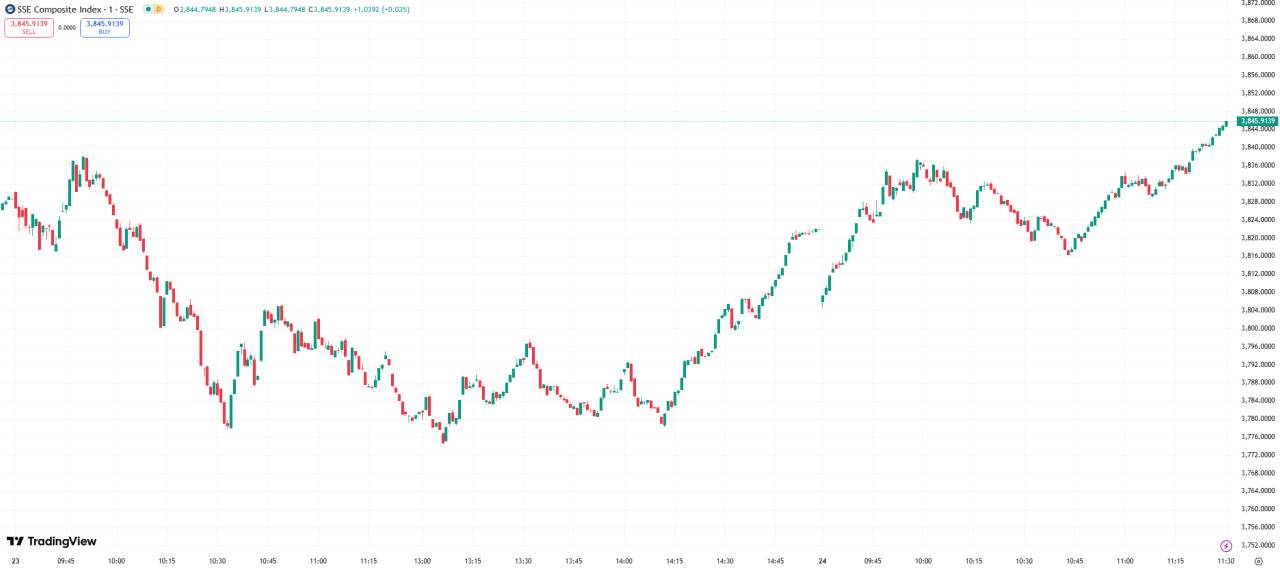Click the 24 date marker on time axis
This screenshot has height=568, width=1280.
tap(821, 562)
